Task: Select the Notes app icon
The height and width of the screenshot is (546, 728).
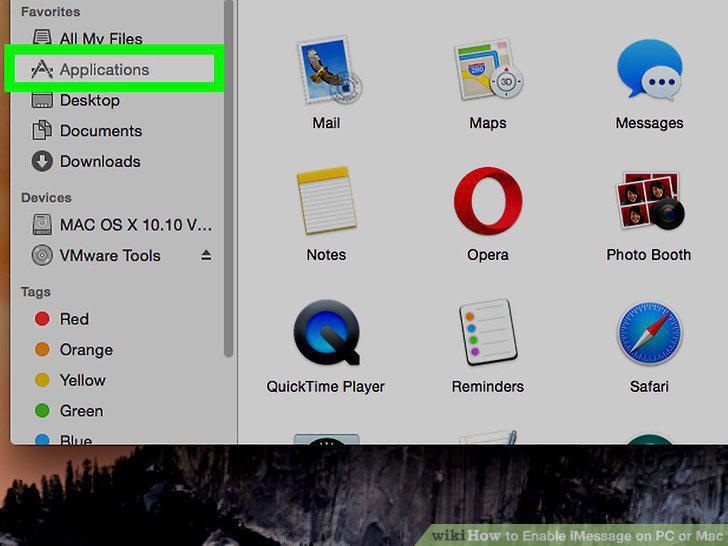Action: tap(326, 200)
